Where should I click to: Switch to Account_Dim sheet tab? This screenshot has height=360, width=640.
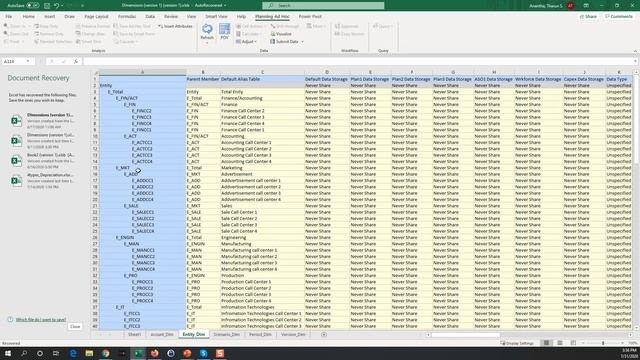pos(162,335)
